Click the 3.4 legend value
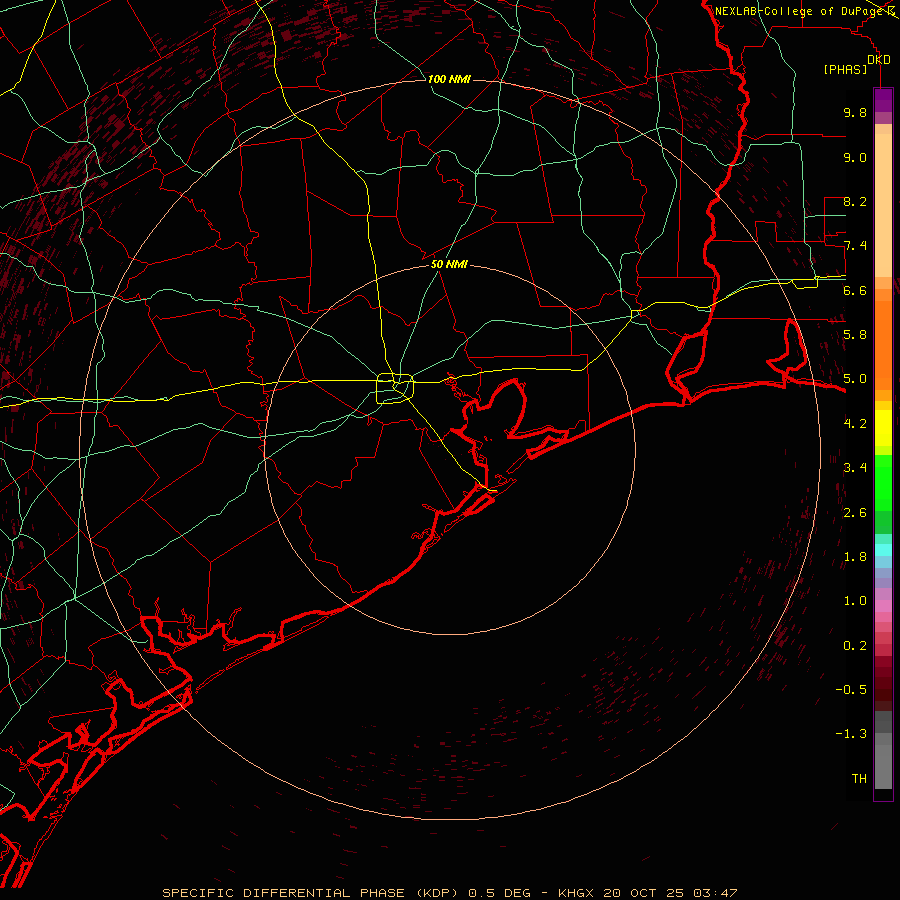 pyautogui.click(x=855, y=467)
